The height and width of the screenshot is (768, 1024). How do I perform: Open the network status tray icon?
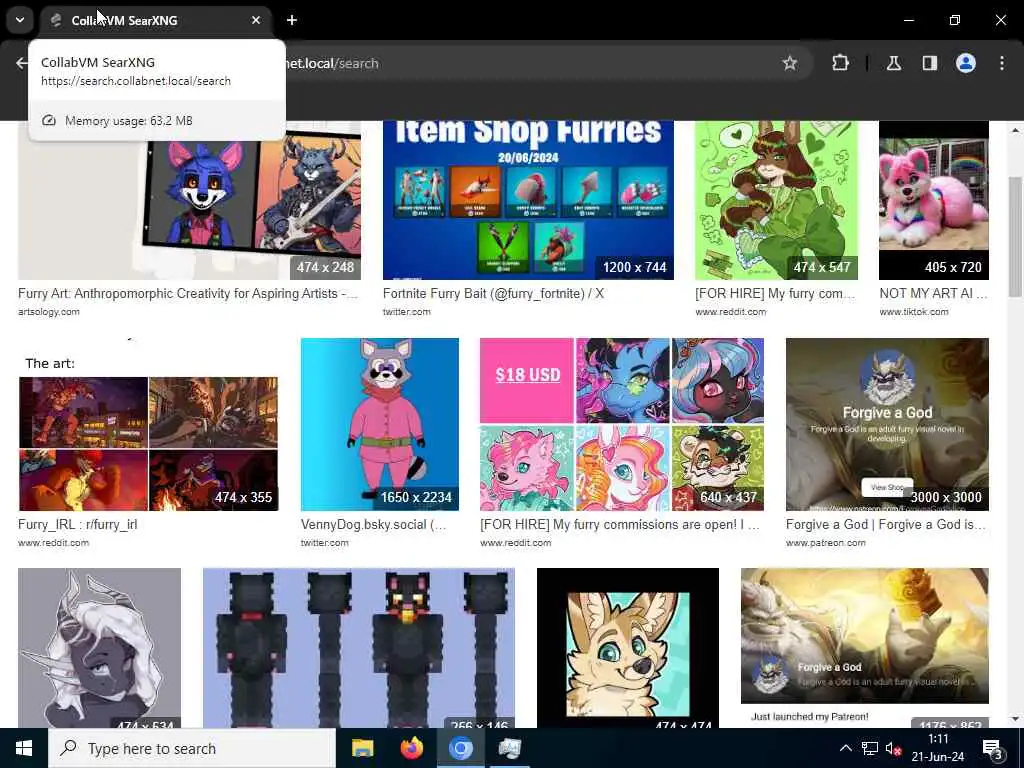(869, 748)
